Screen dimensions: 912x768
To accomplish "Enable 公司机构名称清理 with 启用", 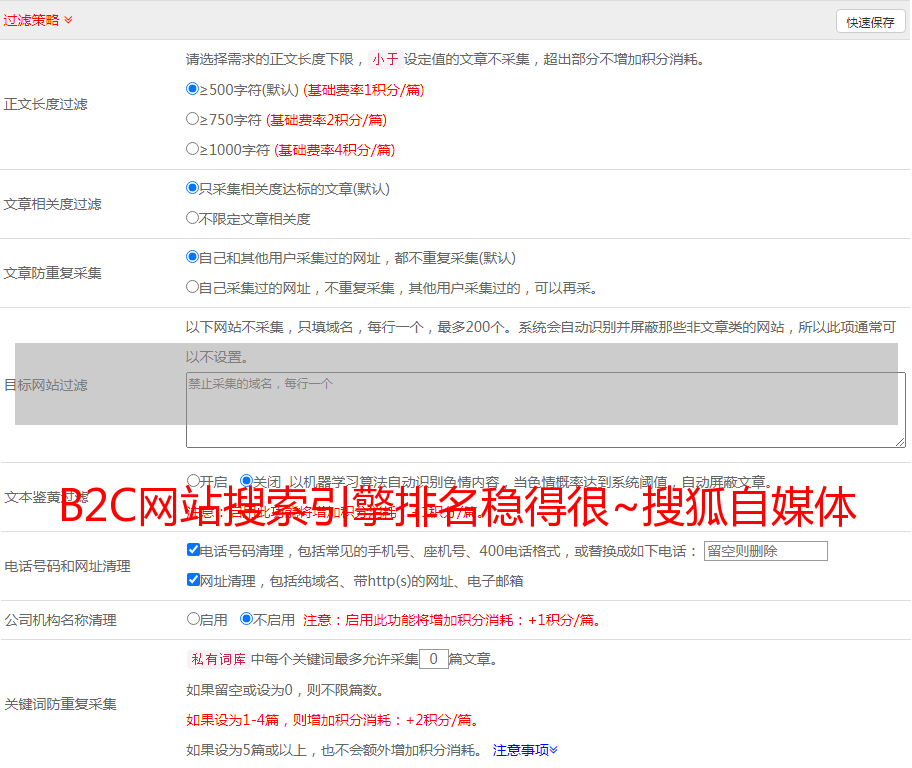I will point(193,619).
